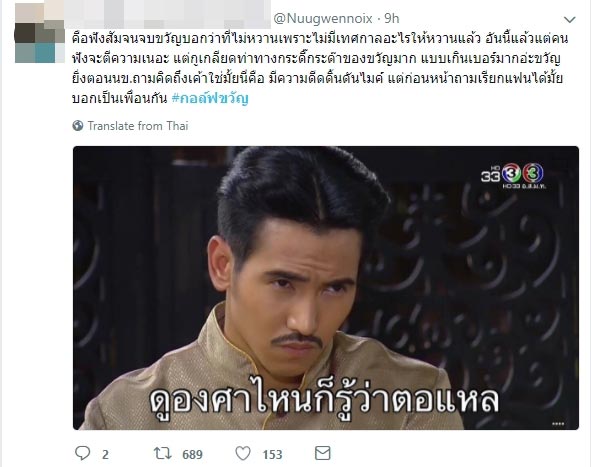
Task: Click the 9h timestamp
Action: tap(392, 18)
